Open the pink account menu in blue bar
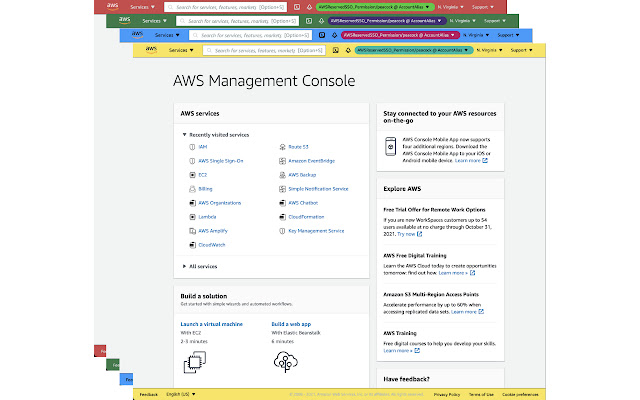Image resolution: width=640 pixels, height=400 pixels. [x=400, y=35]
